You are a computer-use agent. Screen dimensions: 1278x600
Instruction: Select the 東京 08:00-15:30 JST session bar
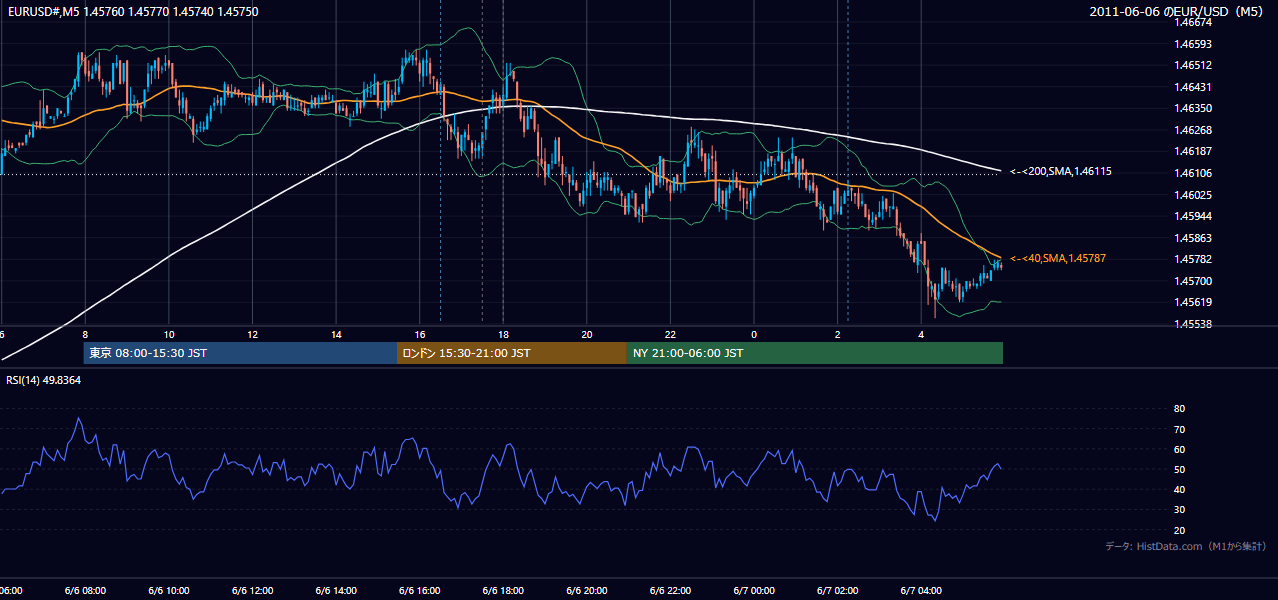(240, 353)
